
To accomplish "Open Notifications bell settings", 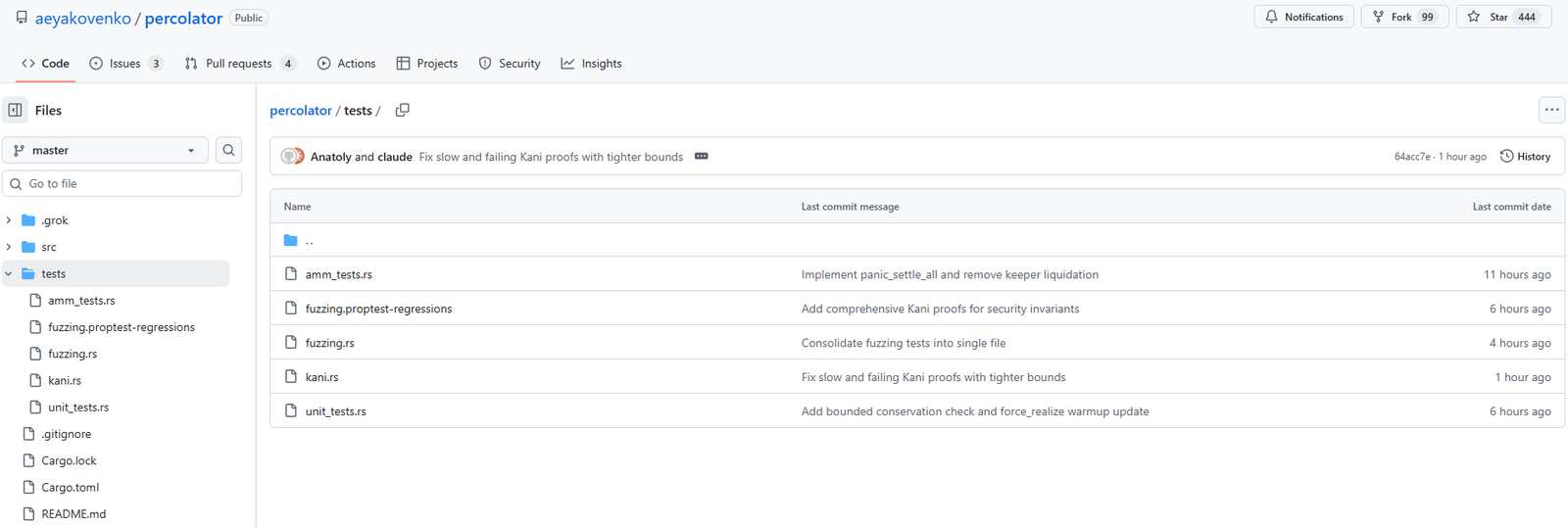I will point(1303,17).
